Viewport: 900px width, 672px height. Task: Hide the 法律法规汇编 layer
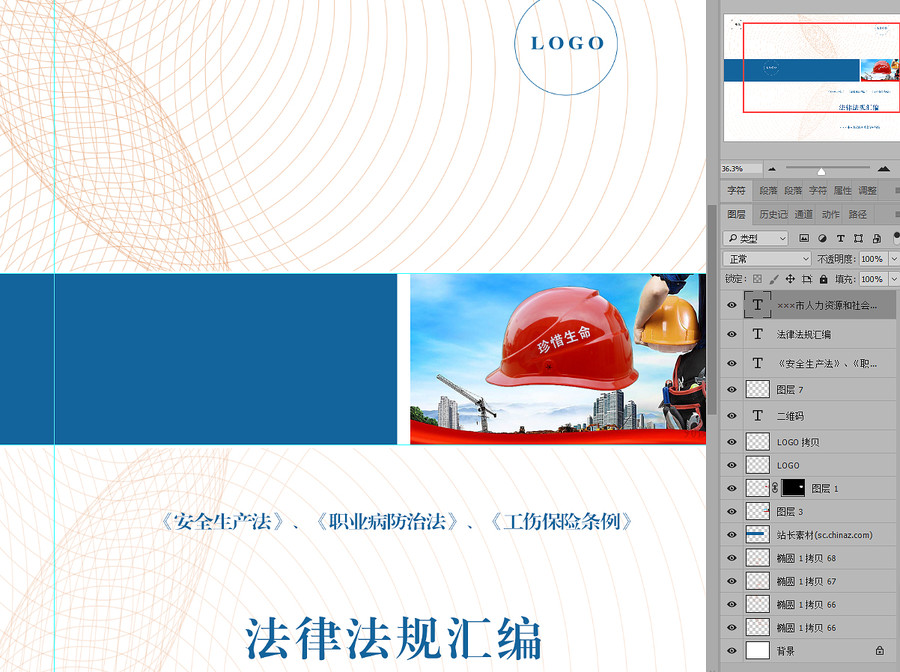[732, 334]
